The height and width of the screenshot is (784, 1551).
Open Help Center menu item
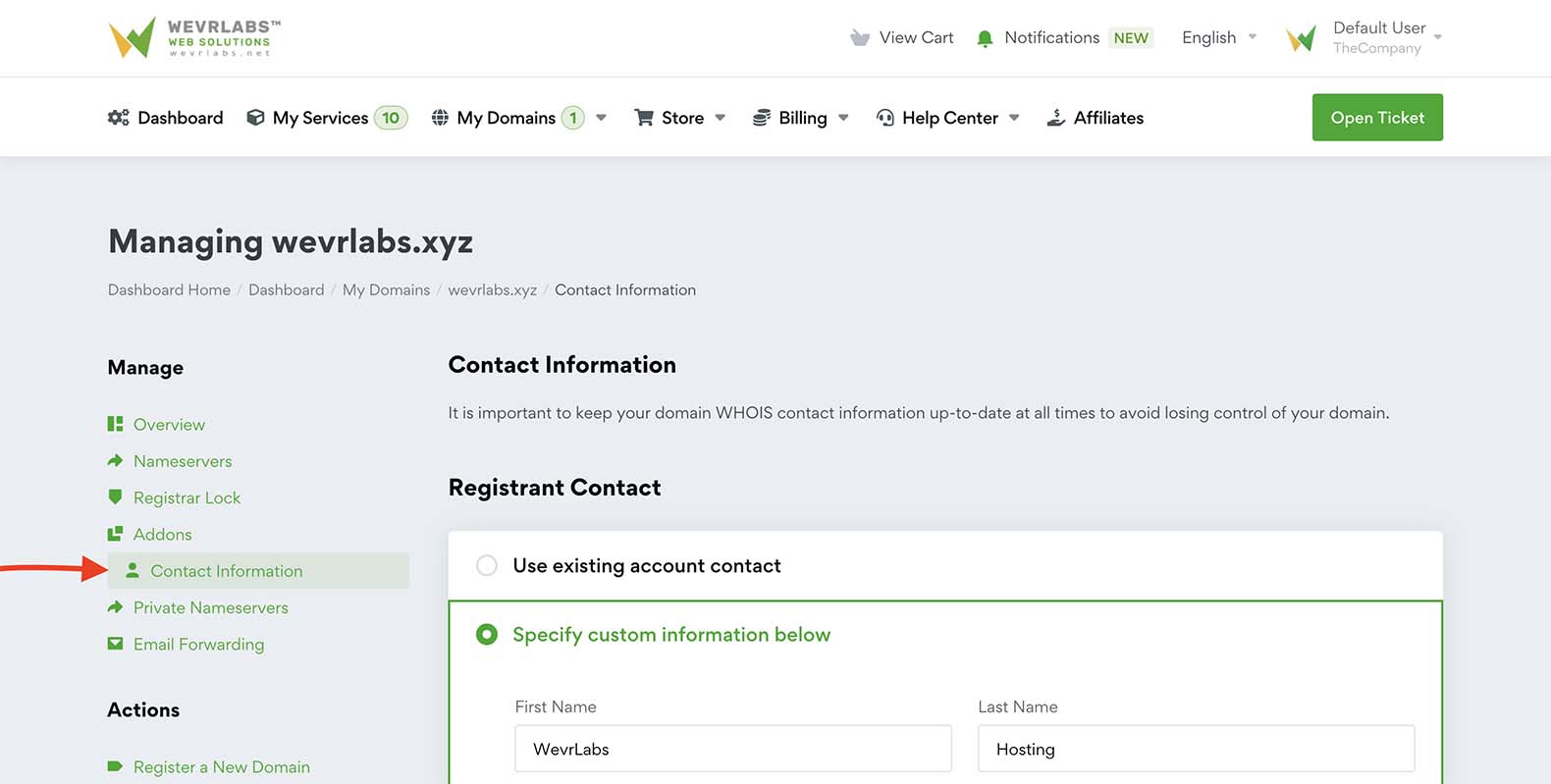tap(949, 118)
